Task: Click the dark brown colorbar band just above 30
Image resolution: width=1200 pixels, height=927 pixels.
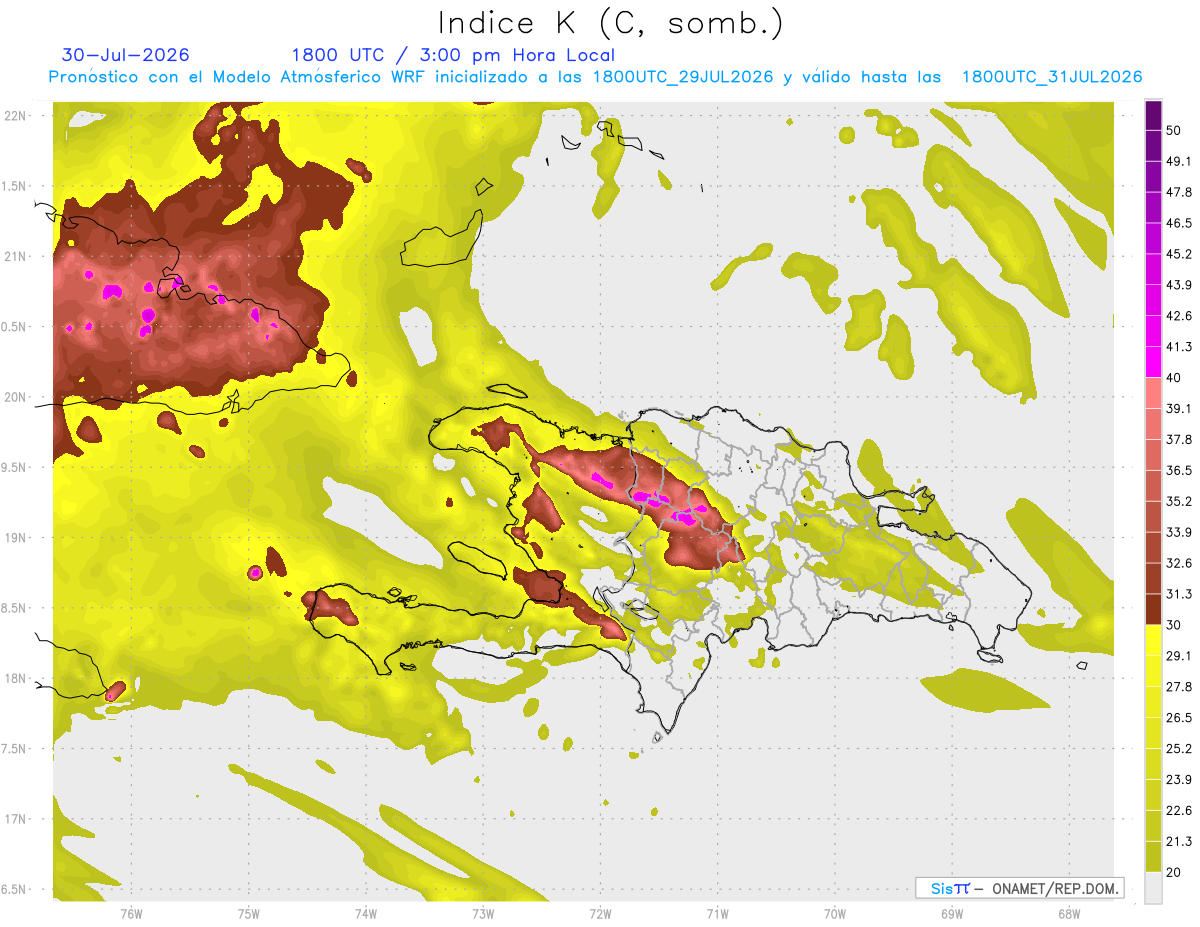Action: point(1153,610)
